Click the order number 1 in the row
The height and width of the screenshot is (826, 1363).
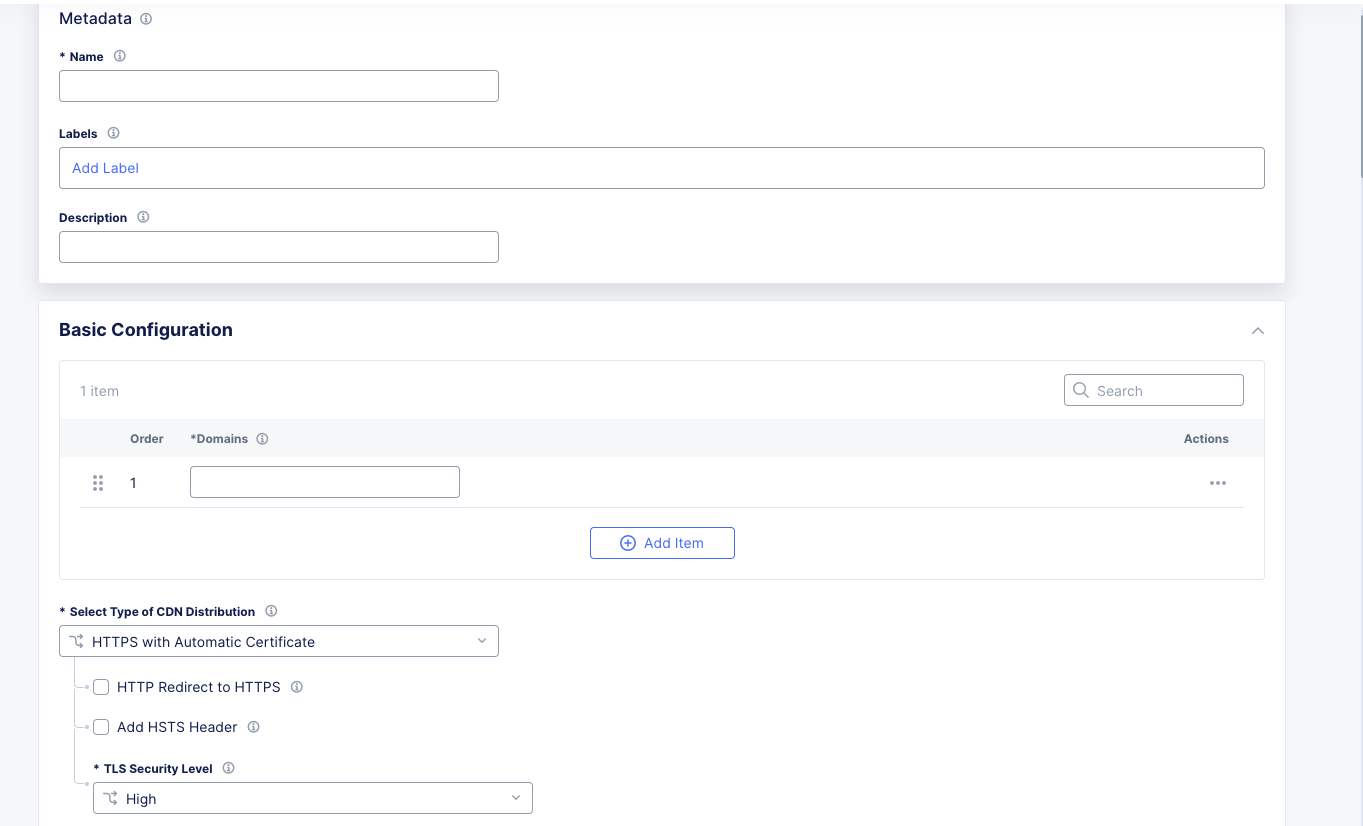point(133,483)
